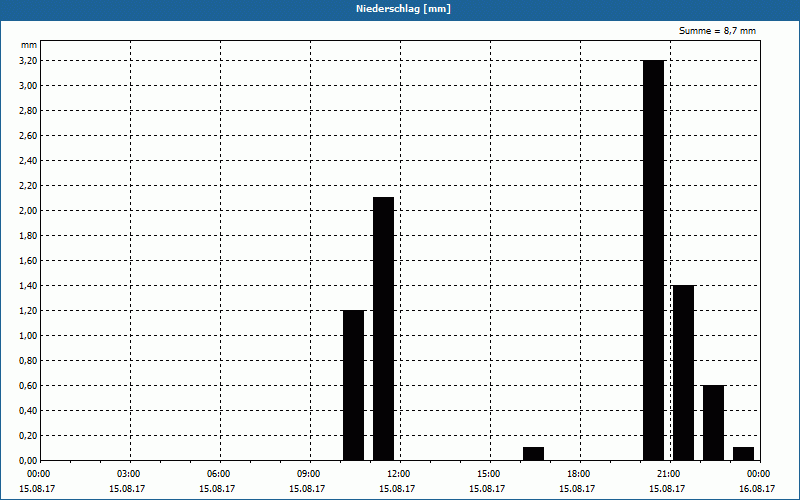
Task: Click the 'mm' unit label on the y-axis
Action: pos(29,45)
